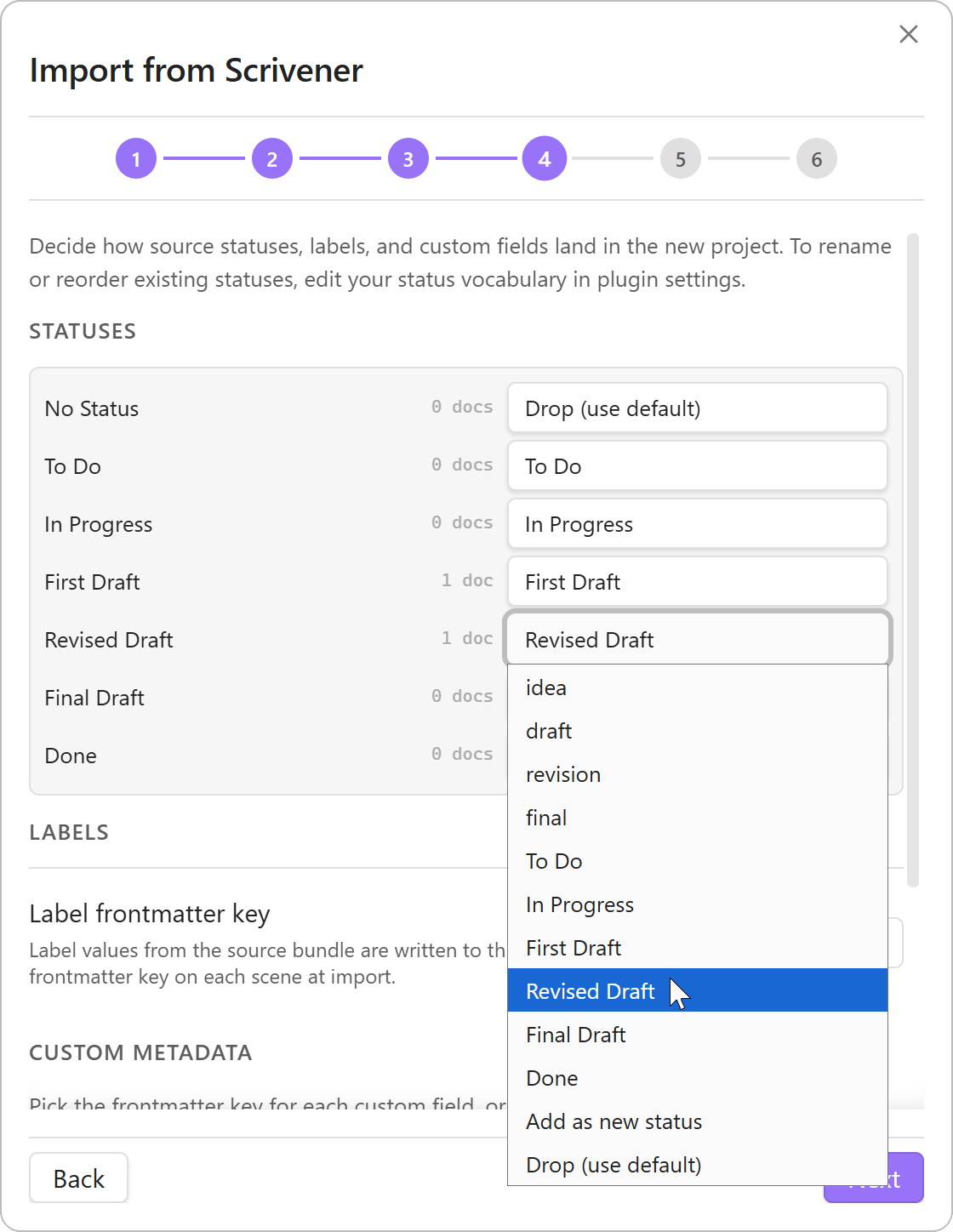
Task: Click the 'No Status' source label
Action: (x=92, y=408)
